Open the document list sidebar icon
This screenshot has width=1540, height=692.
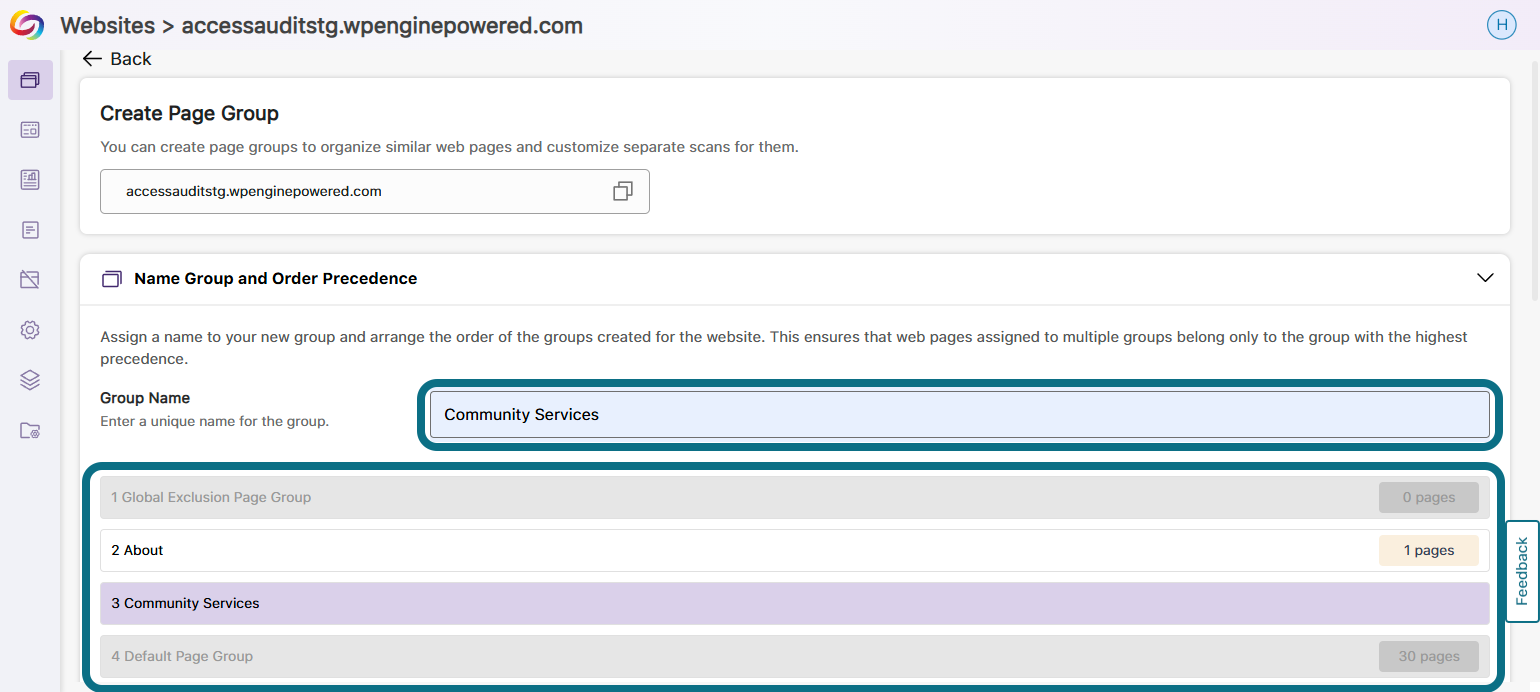tap(30, 230)
